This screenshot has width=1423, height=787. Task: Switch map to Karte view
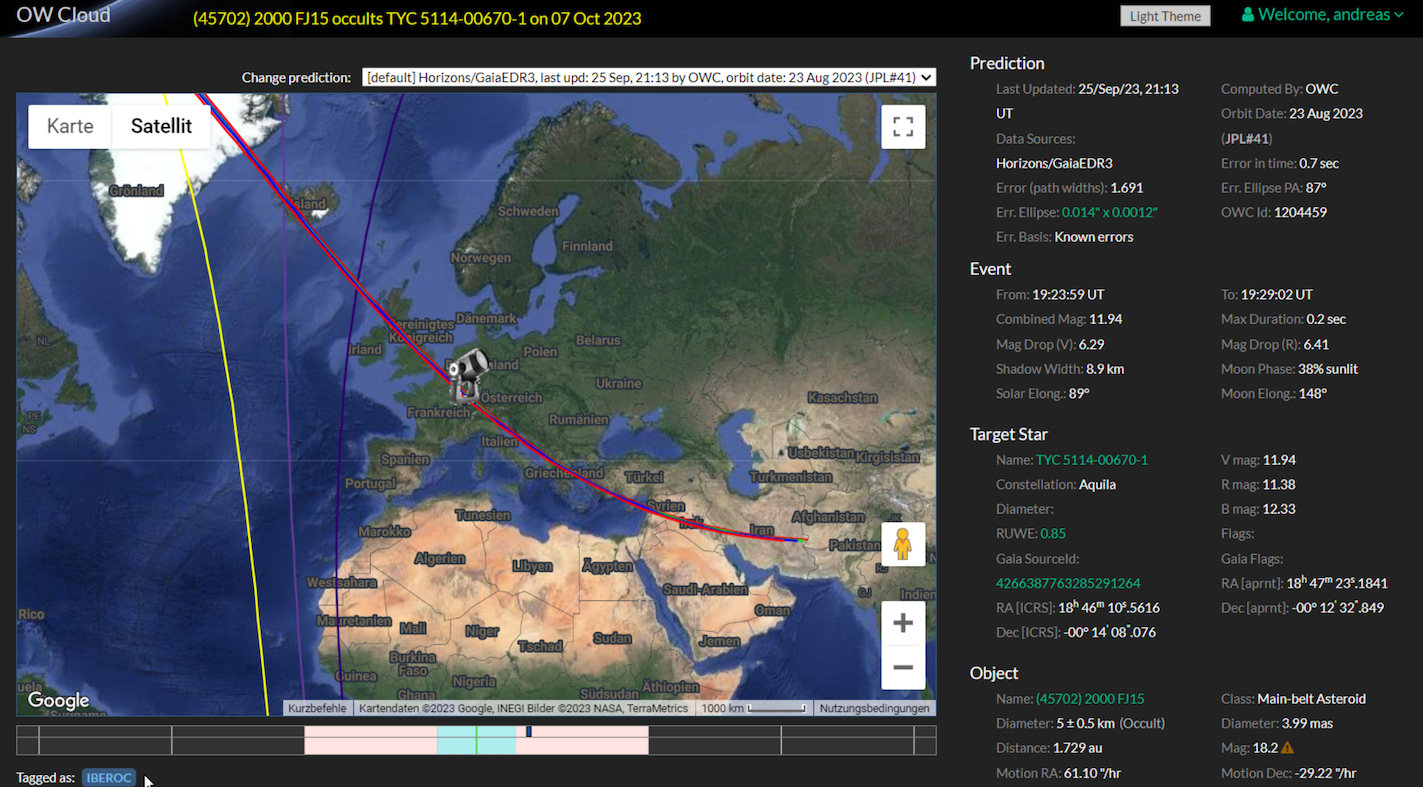coord(70,127)
